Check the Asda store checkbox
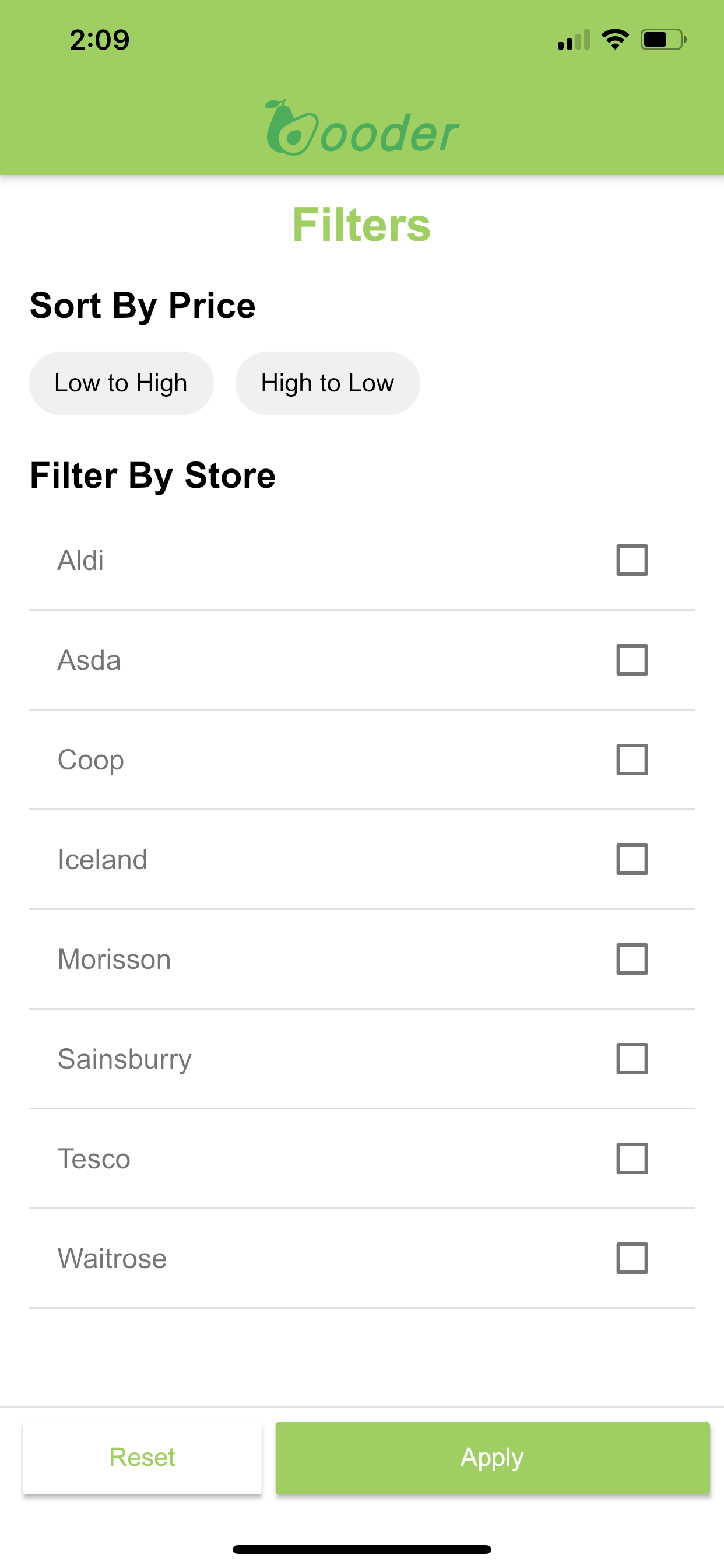 (x=632, y=660)
